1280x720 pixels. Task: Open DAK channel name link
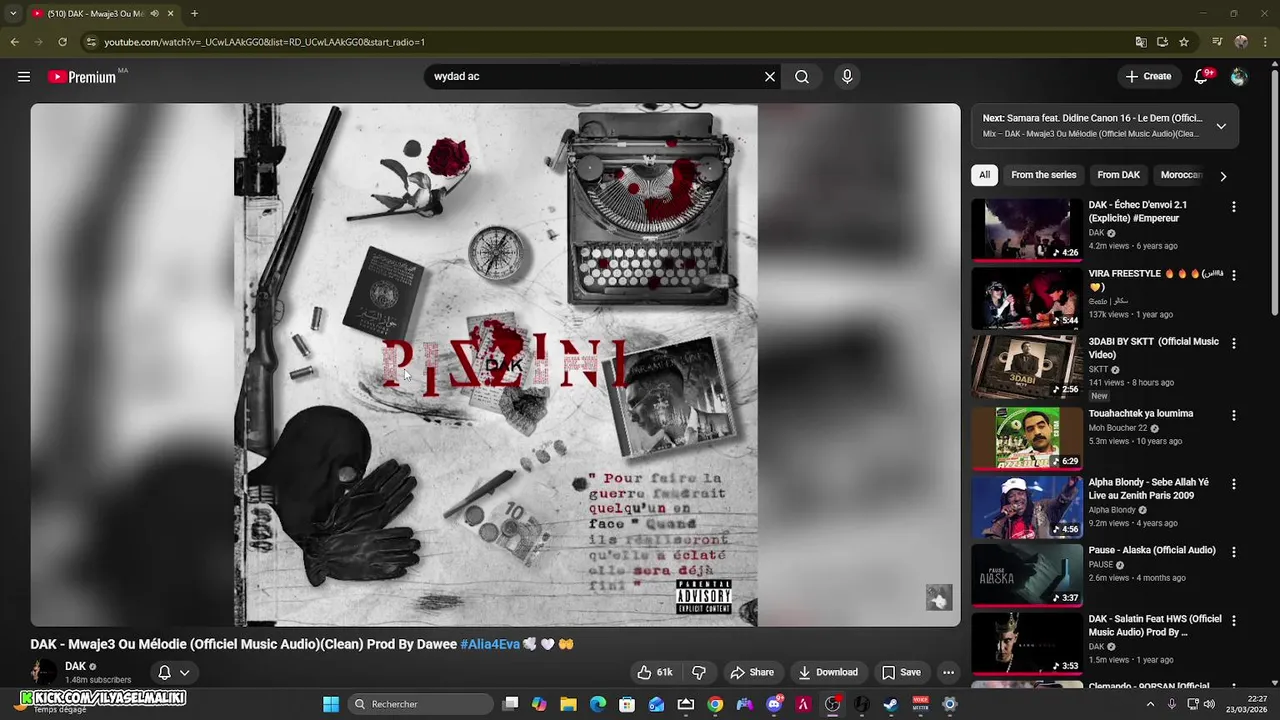tap(75, 667)
